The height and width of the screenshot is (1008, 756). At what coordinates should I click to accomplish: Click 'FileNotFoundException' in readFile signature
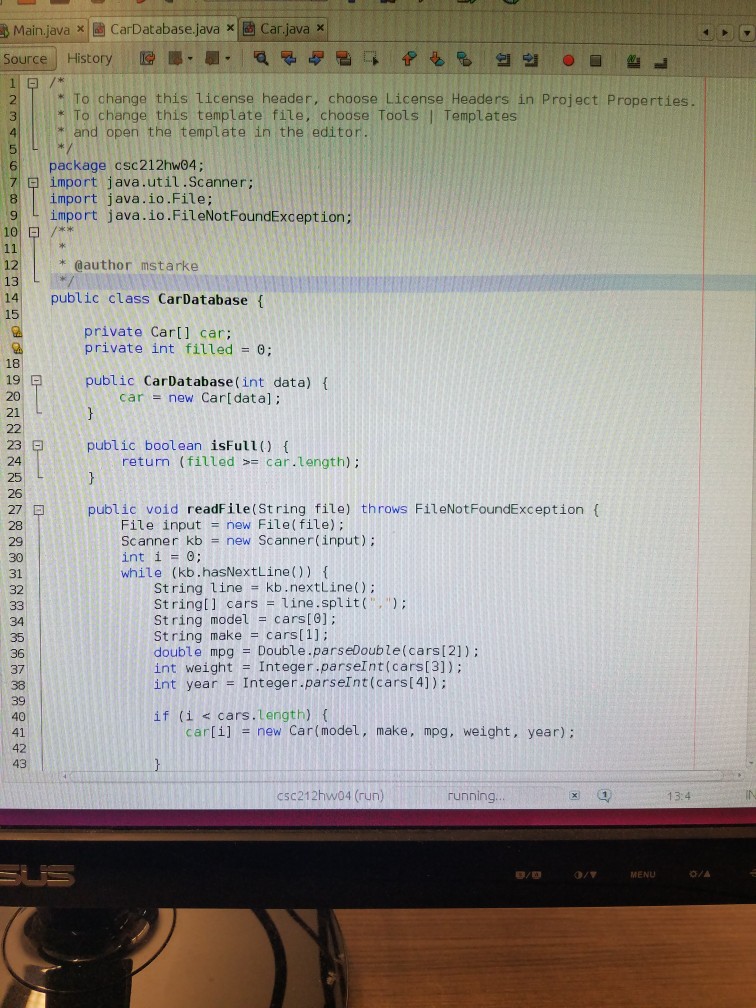tap(499, 510)
